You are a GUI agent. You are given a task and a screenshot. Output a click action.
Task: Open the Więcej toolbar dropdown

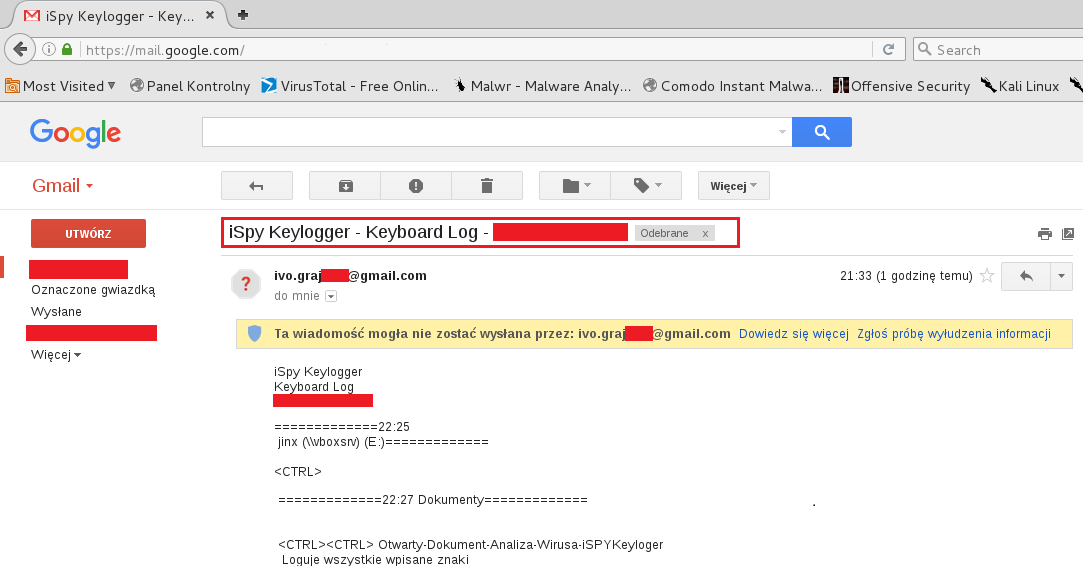pyautogui.click(x=734, y=185)
